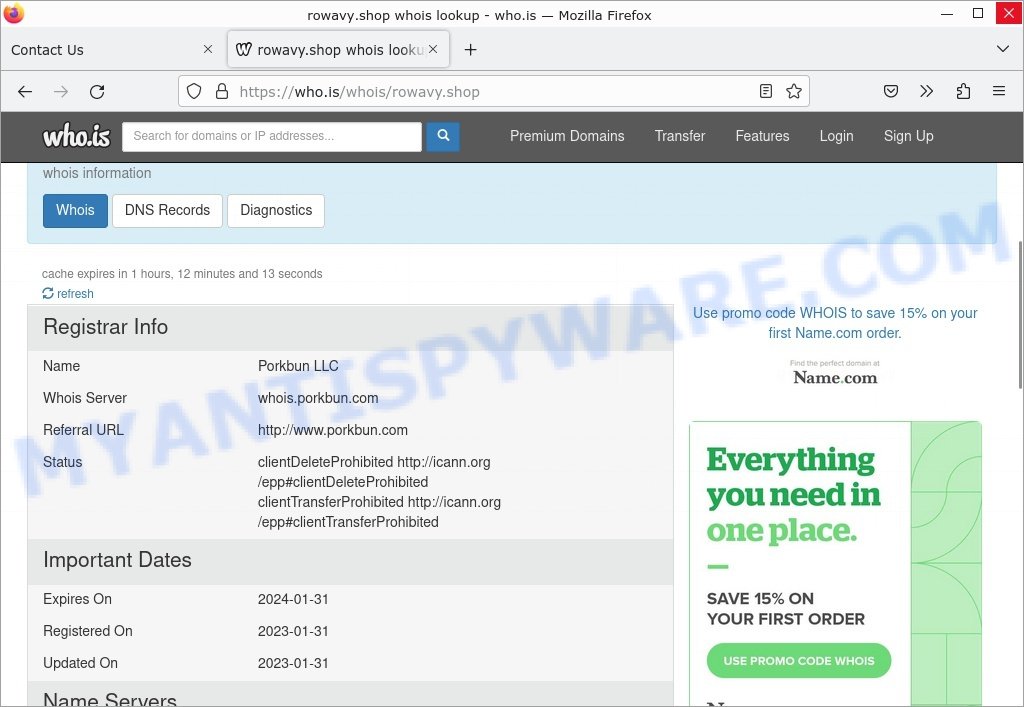This screenshot has height=707, width=1024.
Task: Click the blue search magnifier button
Action: (x=443, y=136)
